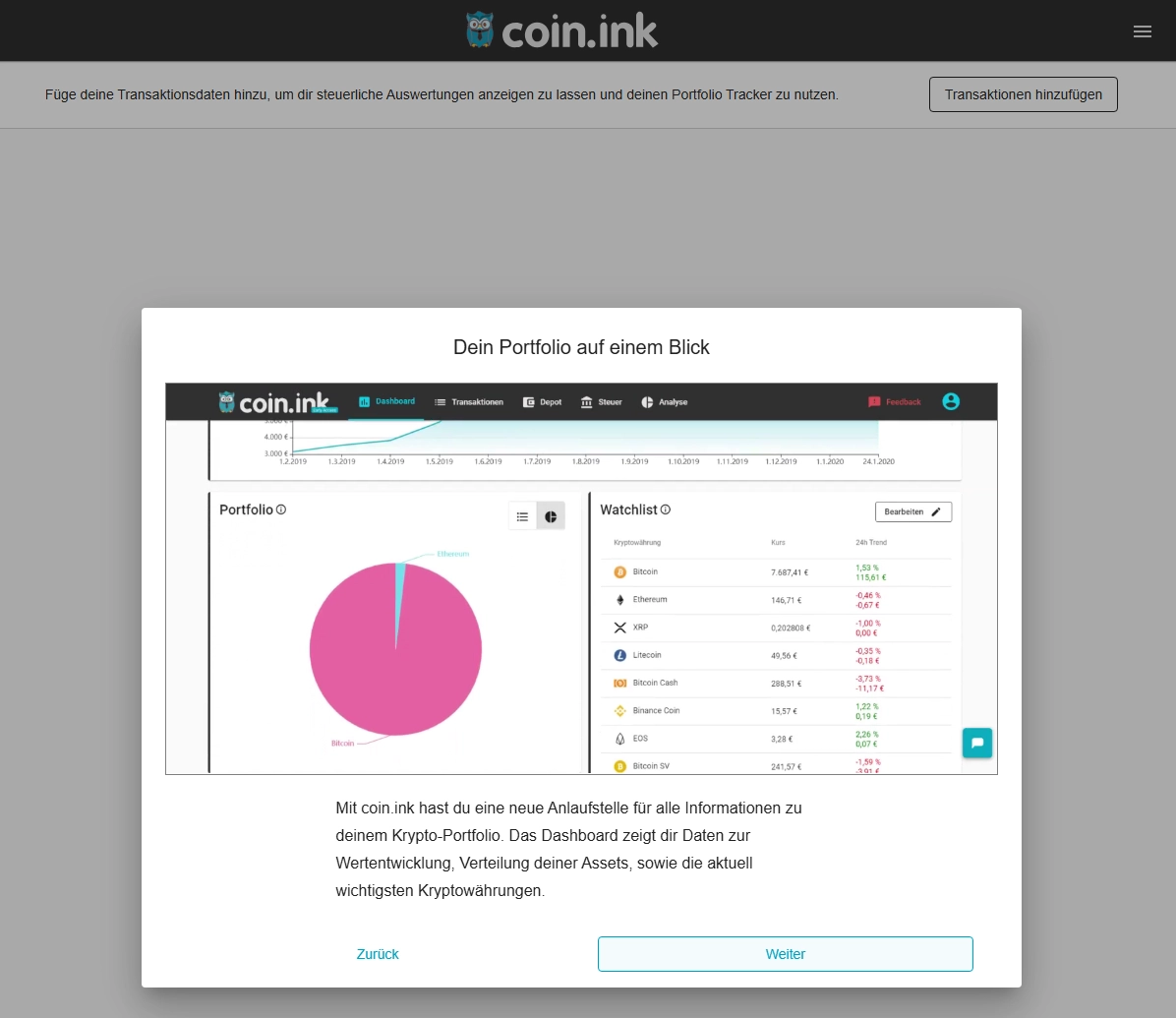The image size is (1176, 1018).
Task: Click the Bitcoin Cash price 288,51 €
Action: tap(786, 684)
